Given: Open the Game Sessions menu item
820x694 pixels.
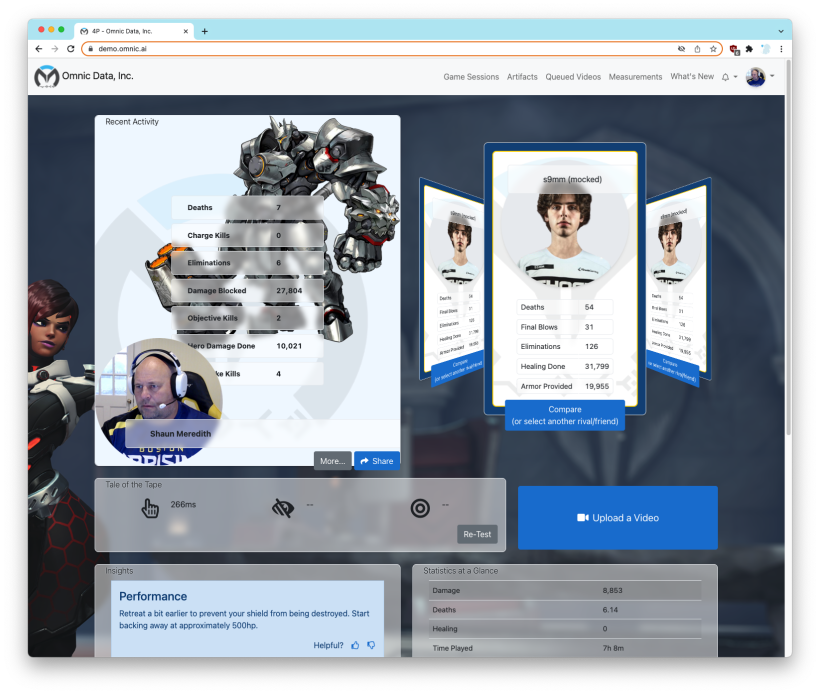Looking at the screenshot, I should pos(471,77).
